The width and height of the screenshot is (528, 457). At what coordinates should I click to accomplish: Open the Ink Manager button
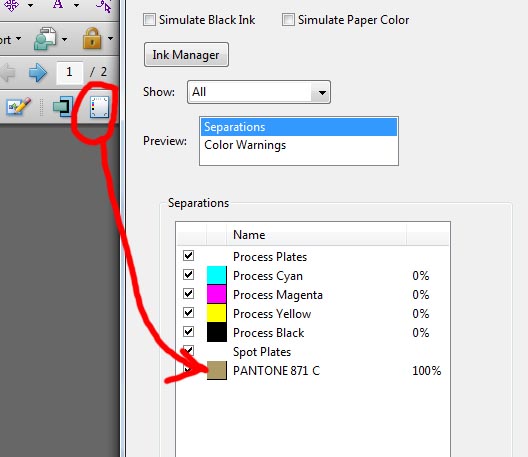click(186, 55)
